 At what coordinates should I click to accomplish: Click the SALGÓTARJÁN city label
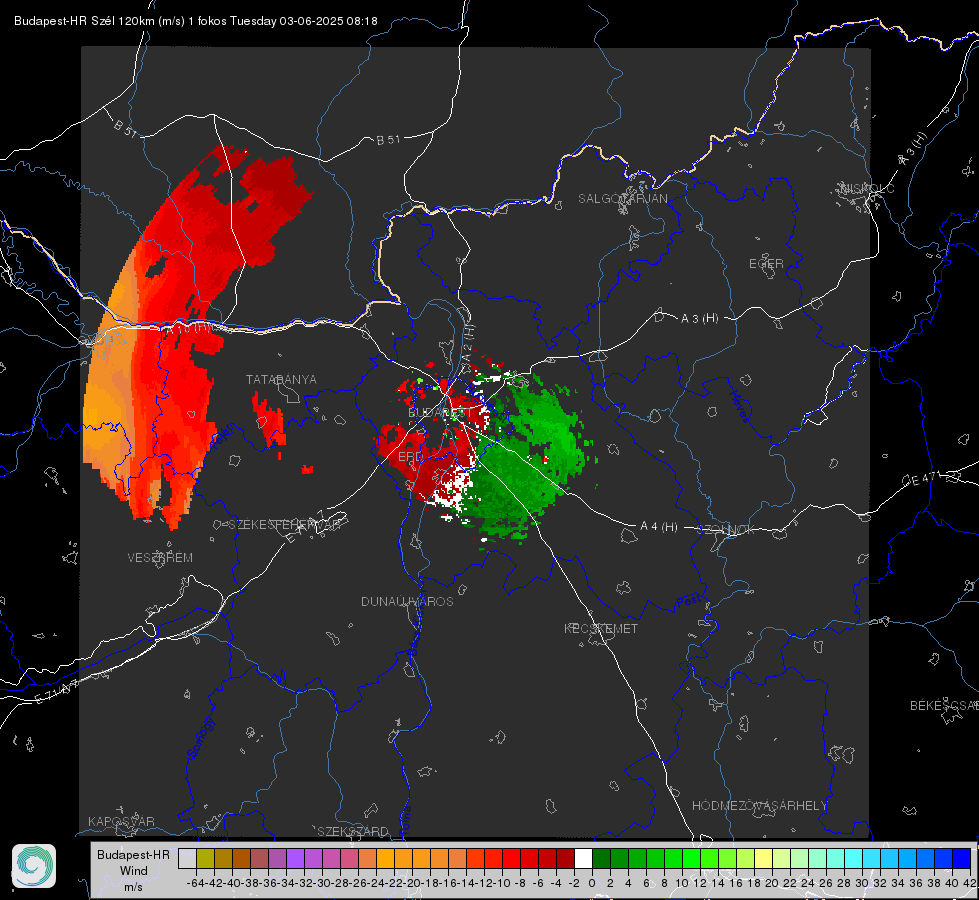tap(622, 199)
